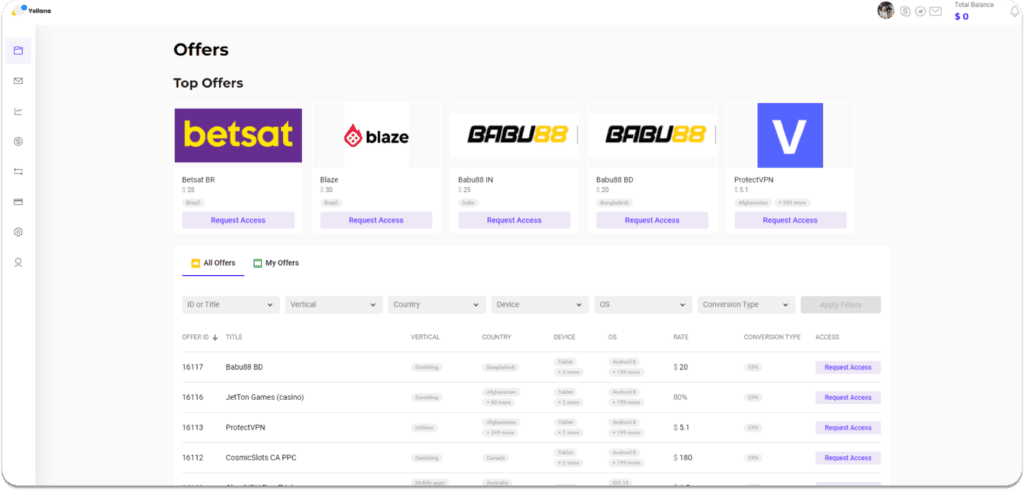Request access for Babu88 BD top offer card
1024x490 pixels.
point(652,220)
